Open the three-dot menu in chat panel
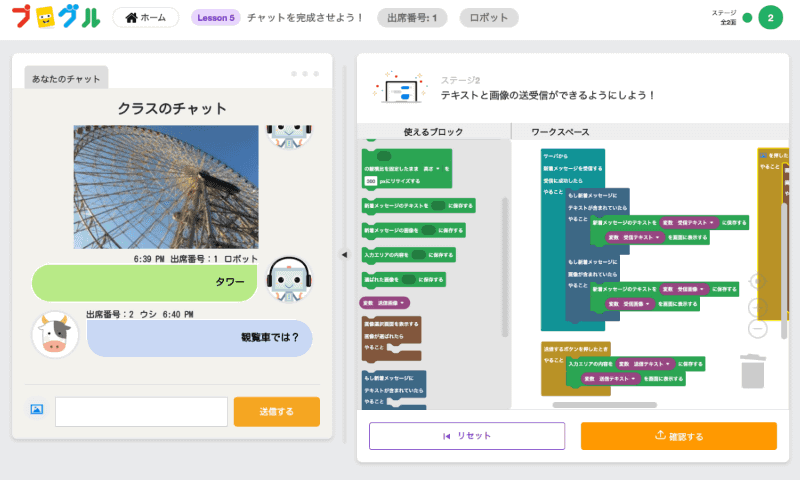This screenshot has width=800, height=480. pyautogui.click(x=305, y=74)
